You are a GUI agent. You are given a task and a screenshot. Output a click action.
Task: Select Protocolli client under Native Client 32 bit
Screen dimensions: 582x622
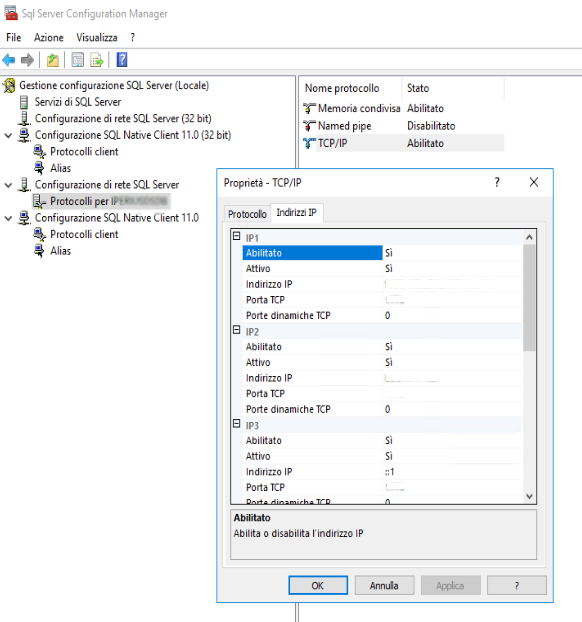point(84,152)
